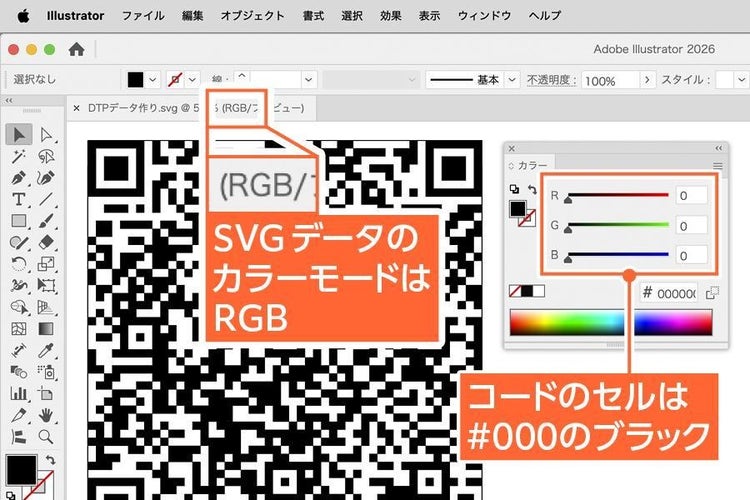Open the オブジェクト menu
Viewport: 750px width, 500px height.
(253, 15)
